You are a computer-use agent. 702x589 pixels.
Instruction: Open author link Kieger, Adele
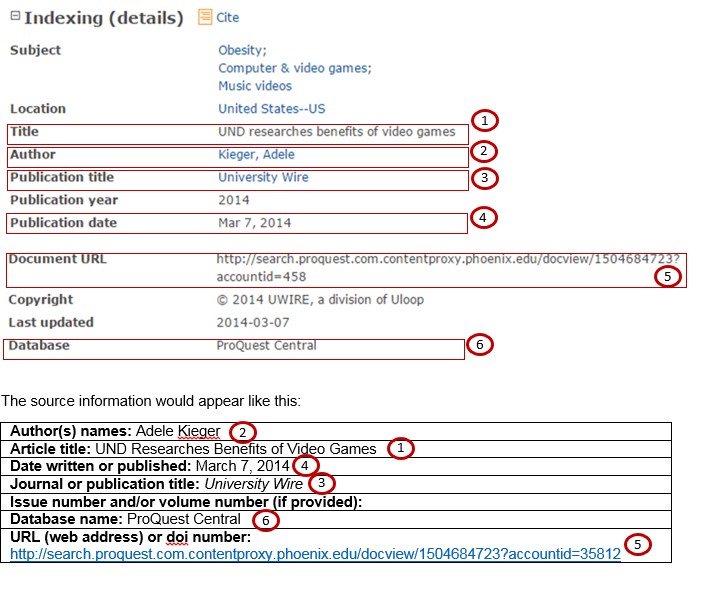[x=256, y=155]
